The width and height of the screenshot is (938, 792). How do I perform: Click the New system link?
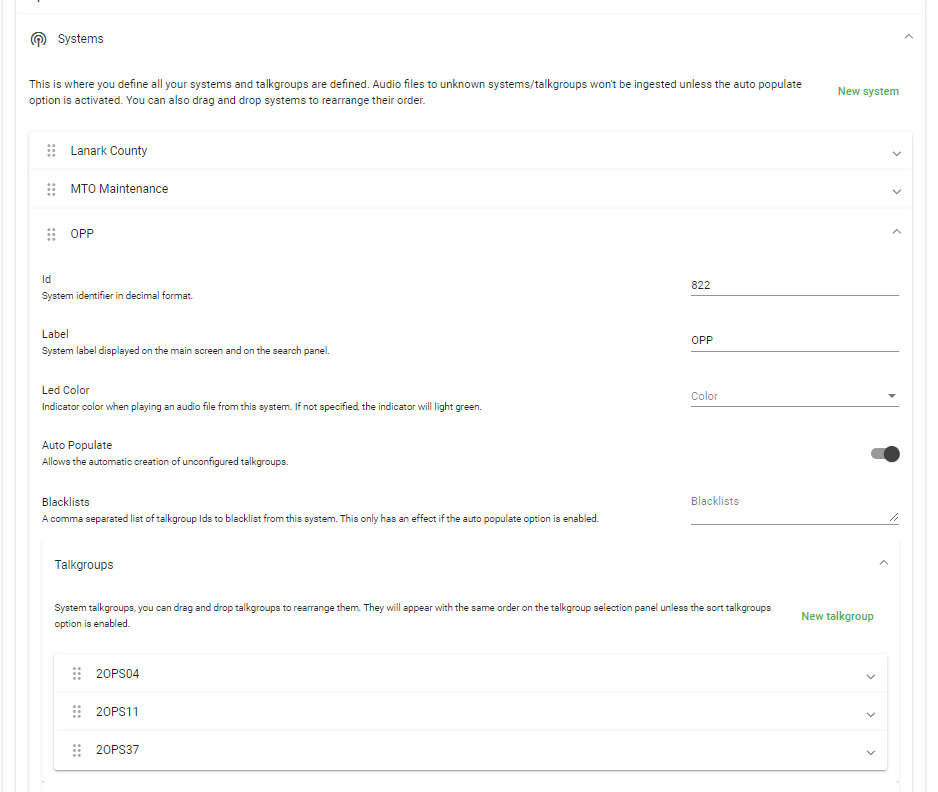(x=867, y=91)
